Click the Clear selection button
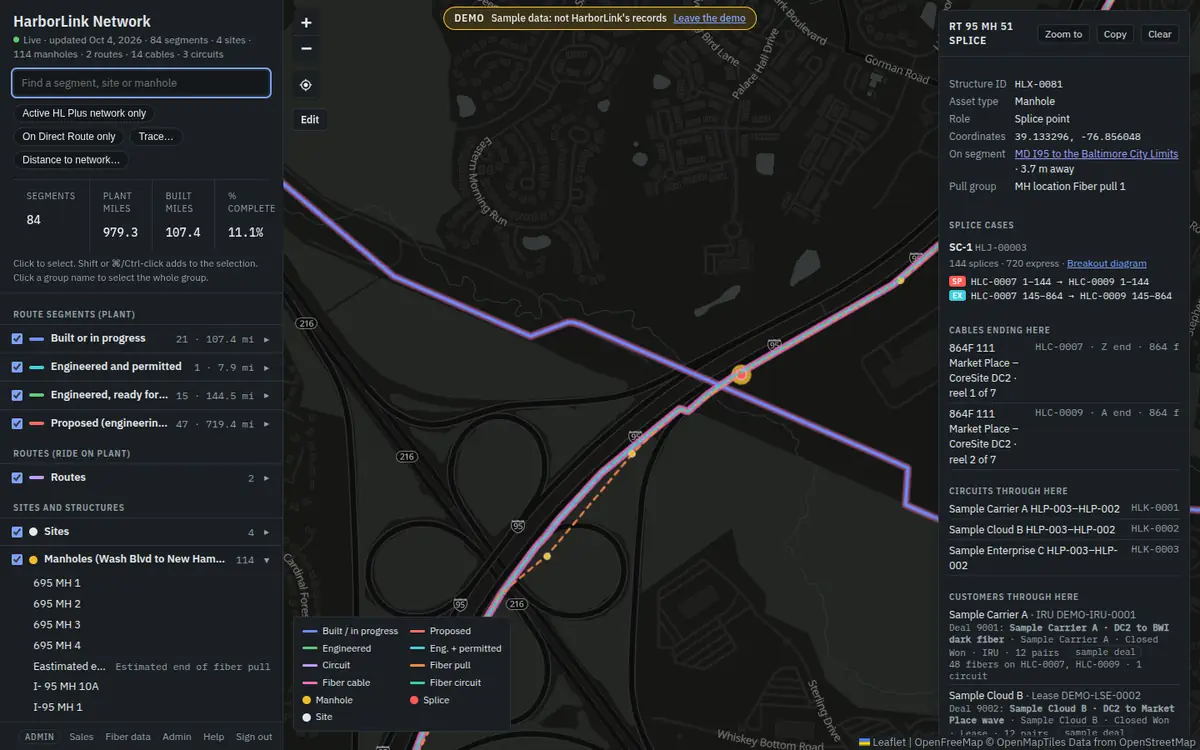1200x750 pixels. coord(1160,34)
